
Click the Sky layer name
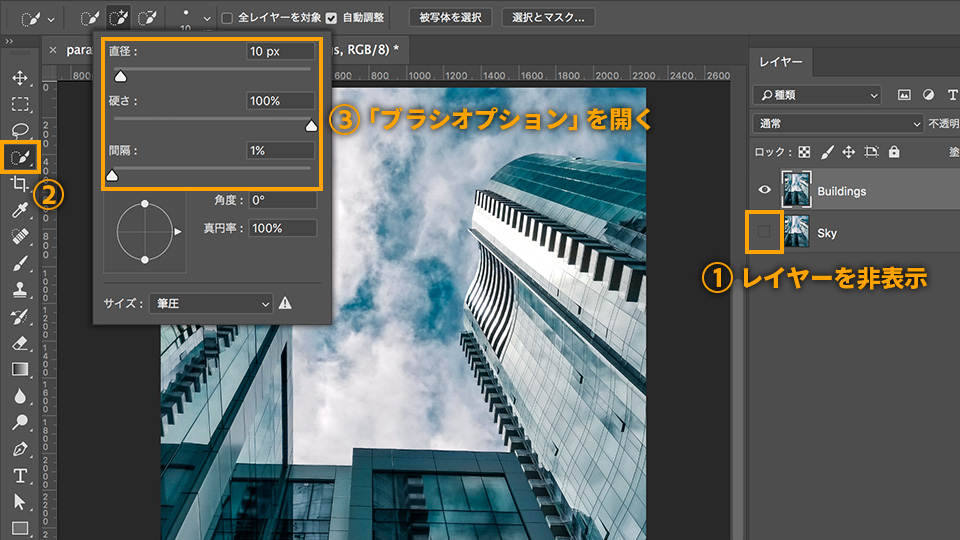[x=827, y=233]
